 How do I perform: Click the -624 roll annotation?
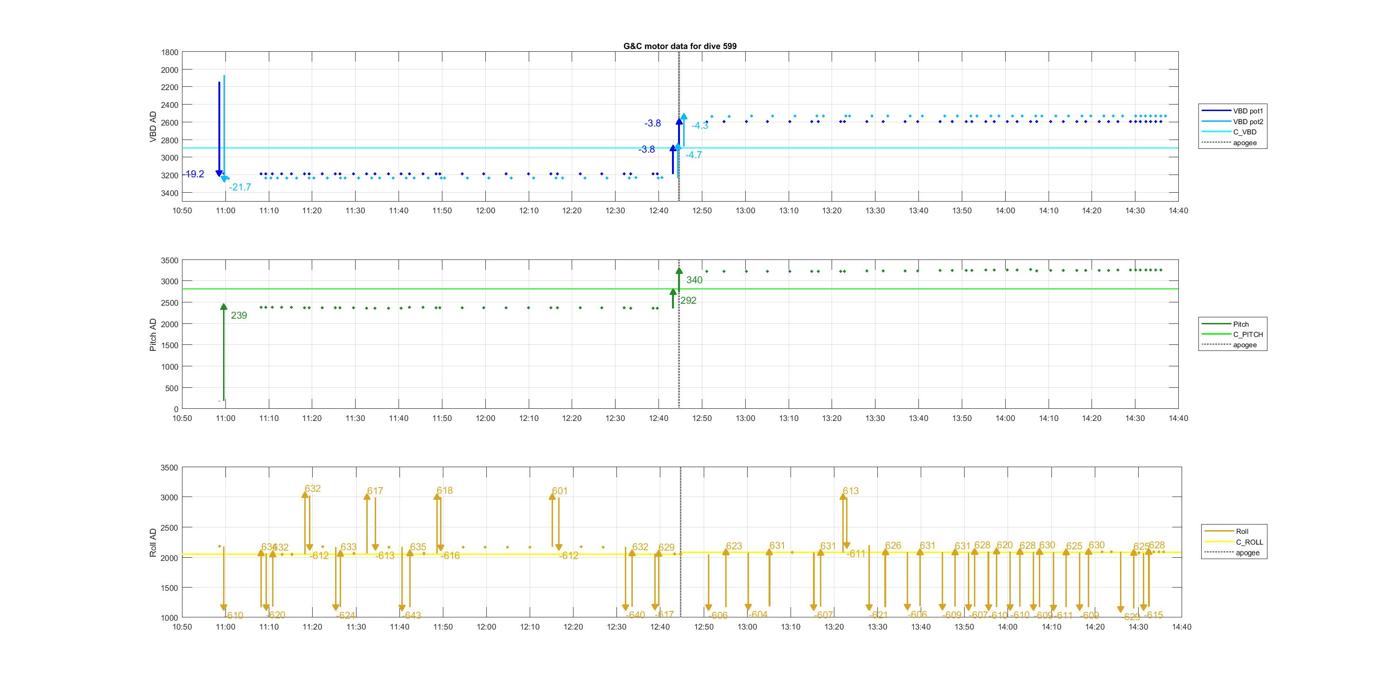[x=346, y=615]
